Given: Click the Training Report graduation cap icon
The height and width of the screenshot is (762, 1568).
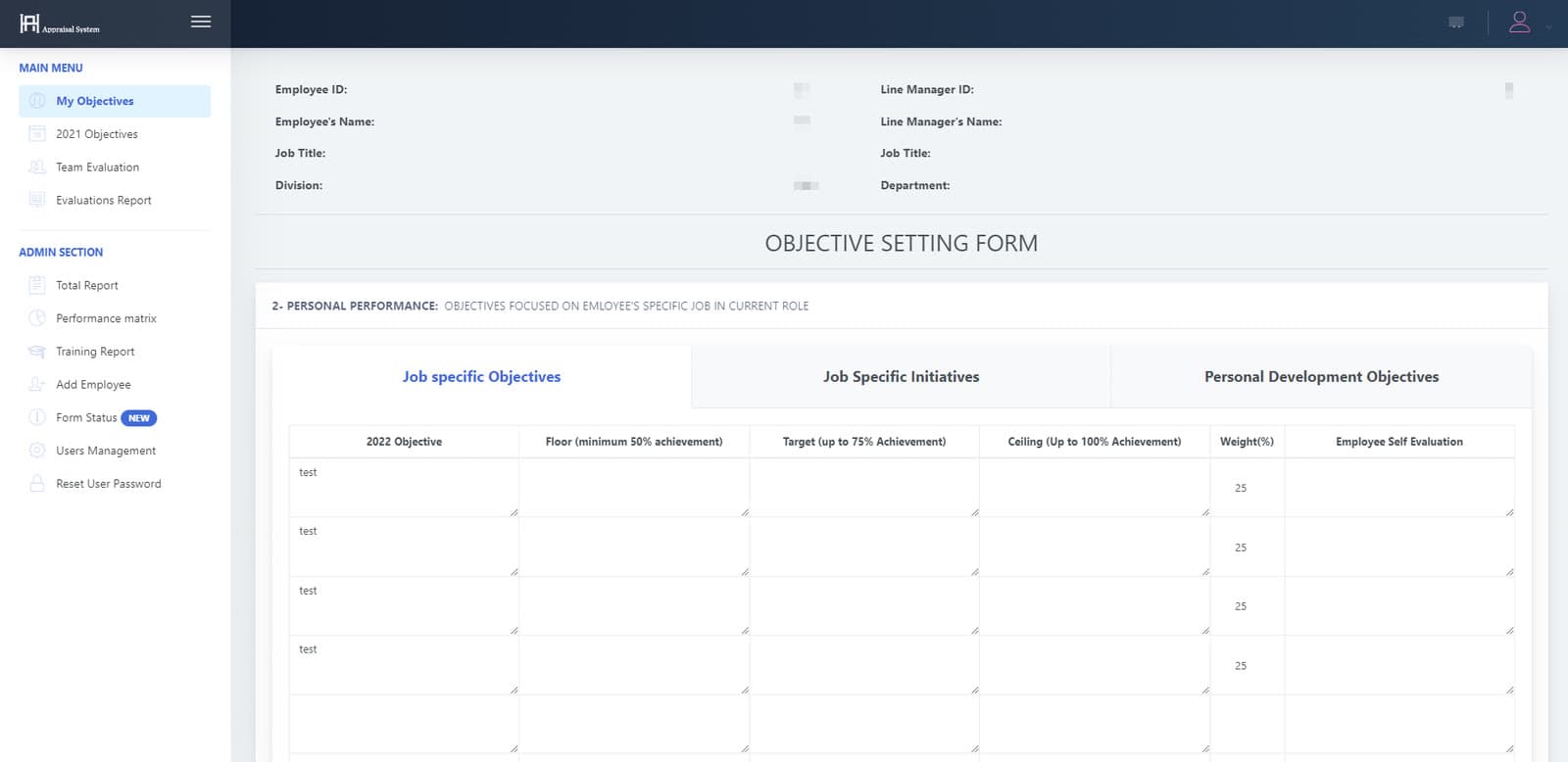Looking at the screenshot, I should coord(37,352).
